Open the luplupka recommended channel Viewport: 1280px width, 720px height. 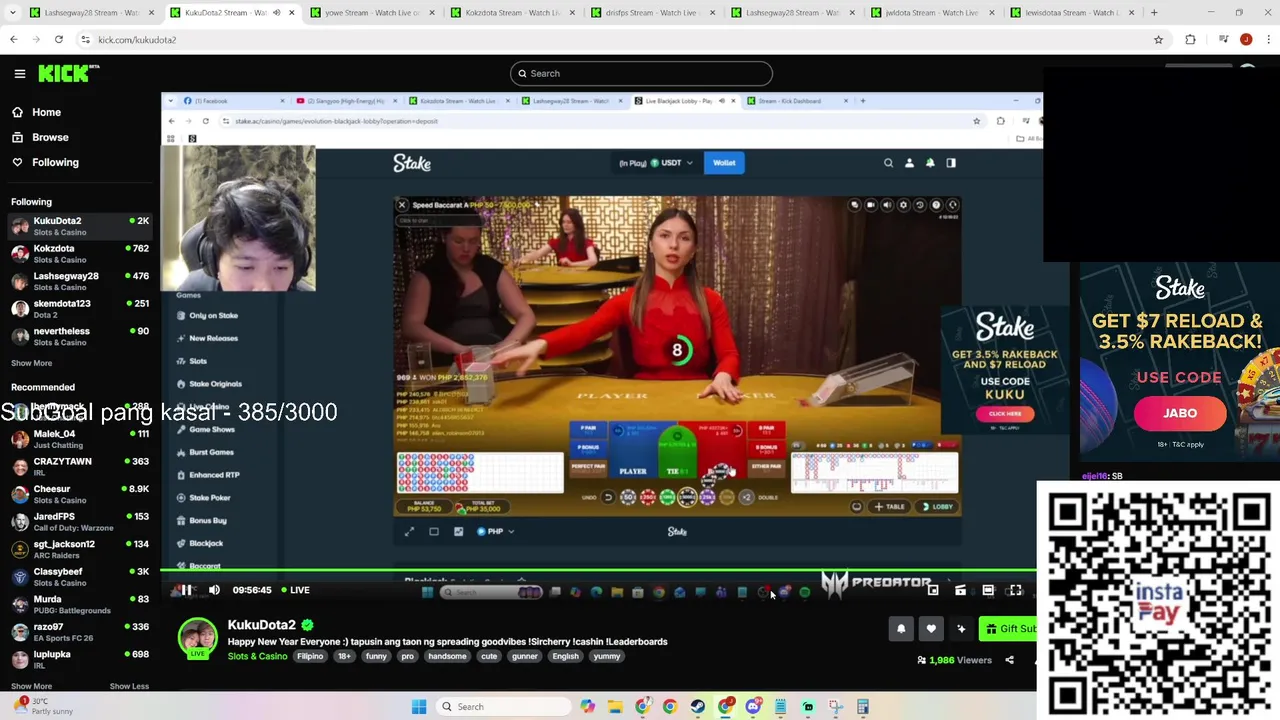point(79,659)
